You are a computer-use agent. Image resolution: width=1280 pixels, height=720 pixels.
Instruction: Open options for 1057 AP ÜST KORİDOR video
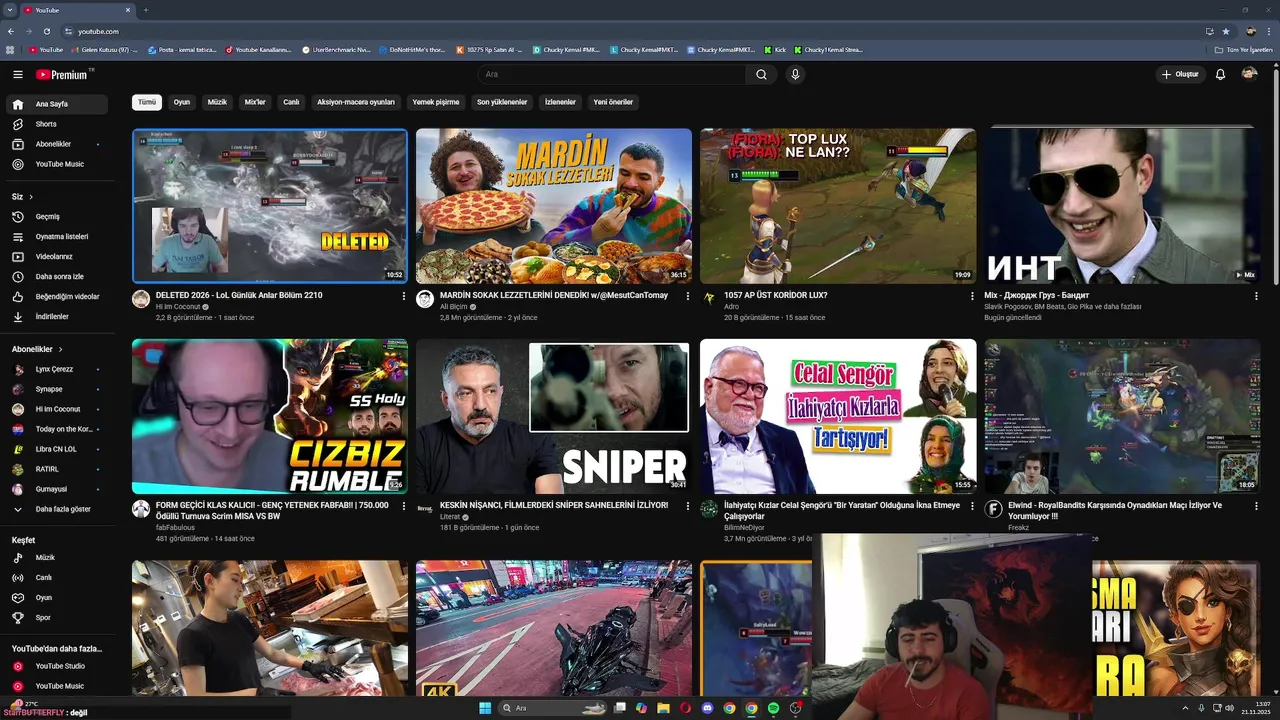point(972,296)
